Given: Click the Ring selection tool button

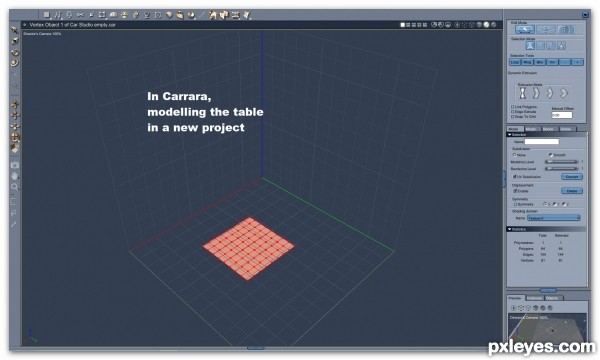Looking at the screenshot, I should (x=527, y=62).
